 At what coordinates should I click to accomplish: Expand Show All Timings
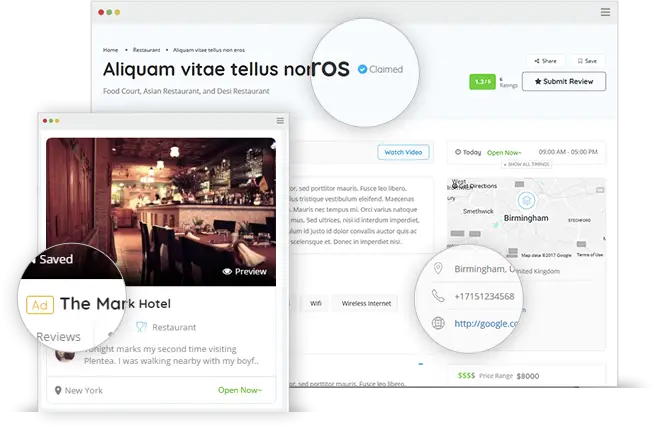[x=526, y=164]
